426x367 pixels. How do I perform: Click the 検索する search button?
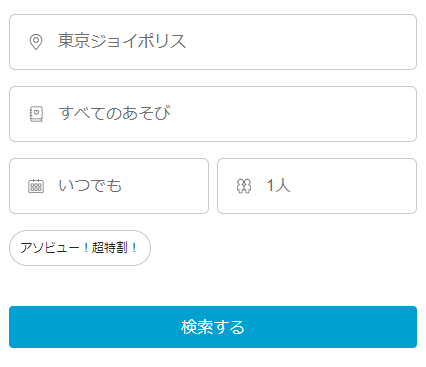coord(213,327)
